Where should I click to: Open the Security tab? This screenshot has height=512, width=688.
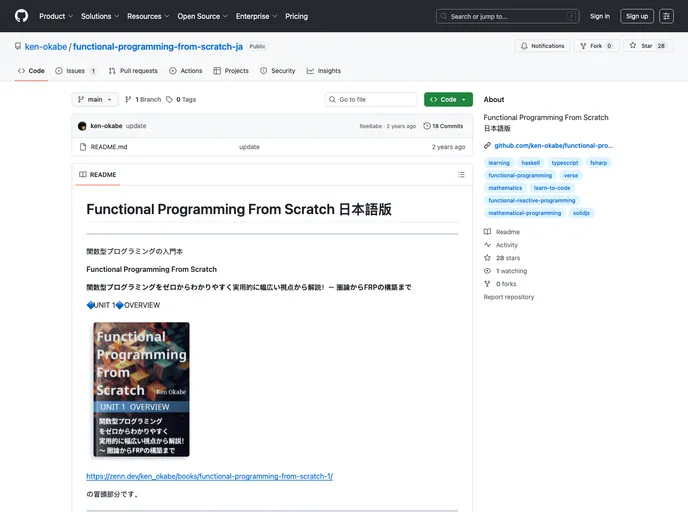277,71
